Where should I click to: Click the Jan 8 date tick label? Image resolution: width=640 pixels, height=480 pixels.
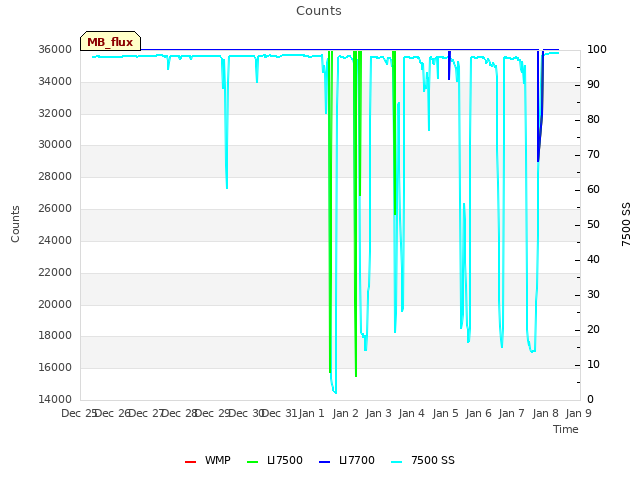point(545,413)
